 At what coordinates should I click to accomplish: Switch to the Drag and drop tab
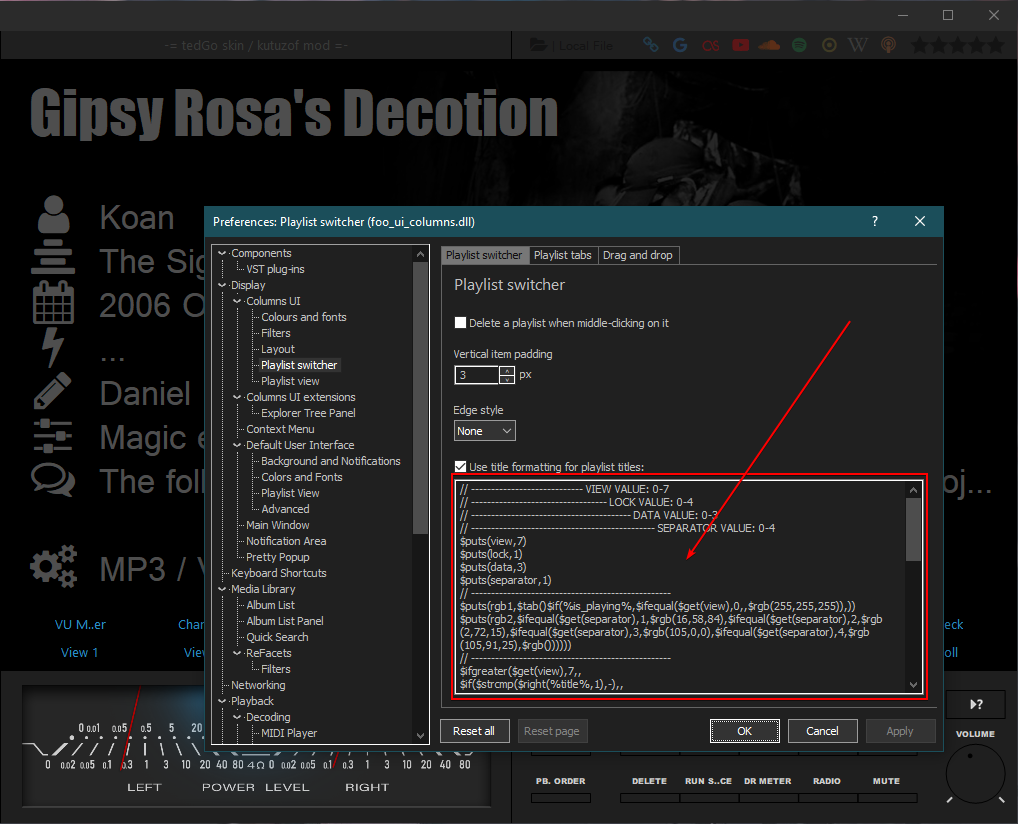(x=638, y=255)
